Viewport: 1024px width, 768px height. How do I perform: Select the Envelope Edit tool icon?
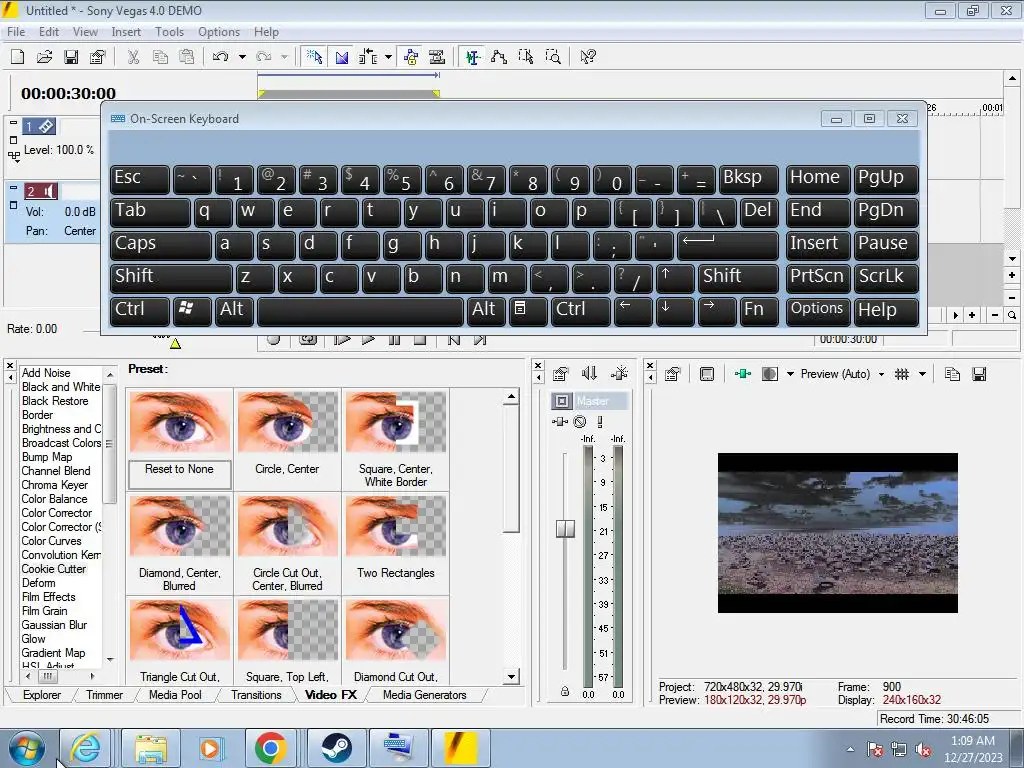[499, 57]
